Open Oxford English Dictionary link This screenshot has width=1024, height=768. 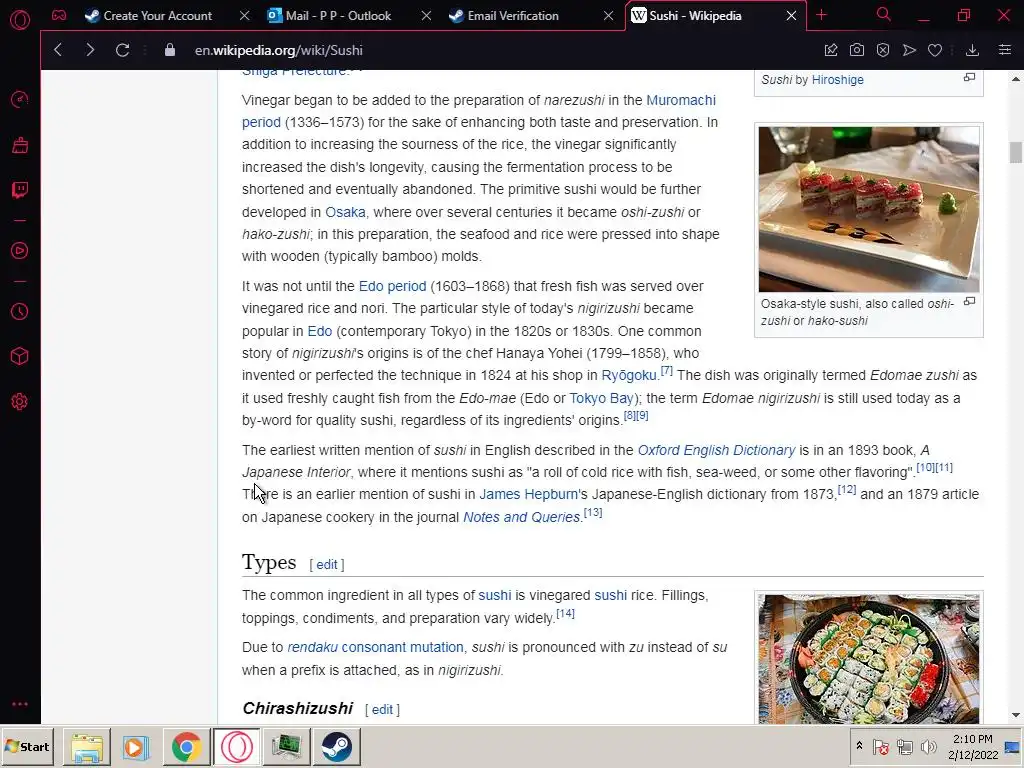tap(716, 450)
